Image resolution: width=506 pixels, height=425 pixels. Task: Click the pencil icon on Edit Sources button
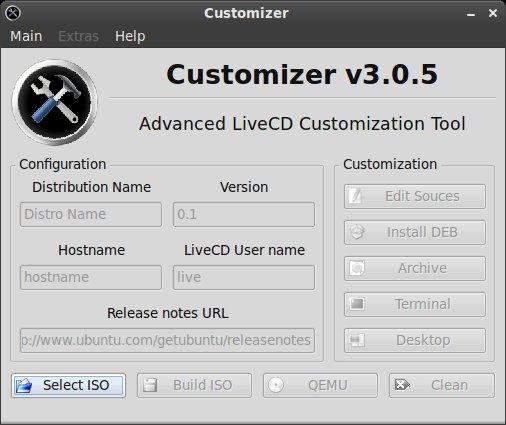tap(357, 196)
